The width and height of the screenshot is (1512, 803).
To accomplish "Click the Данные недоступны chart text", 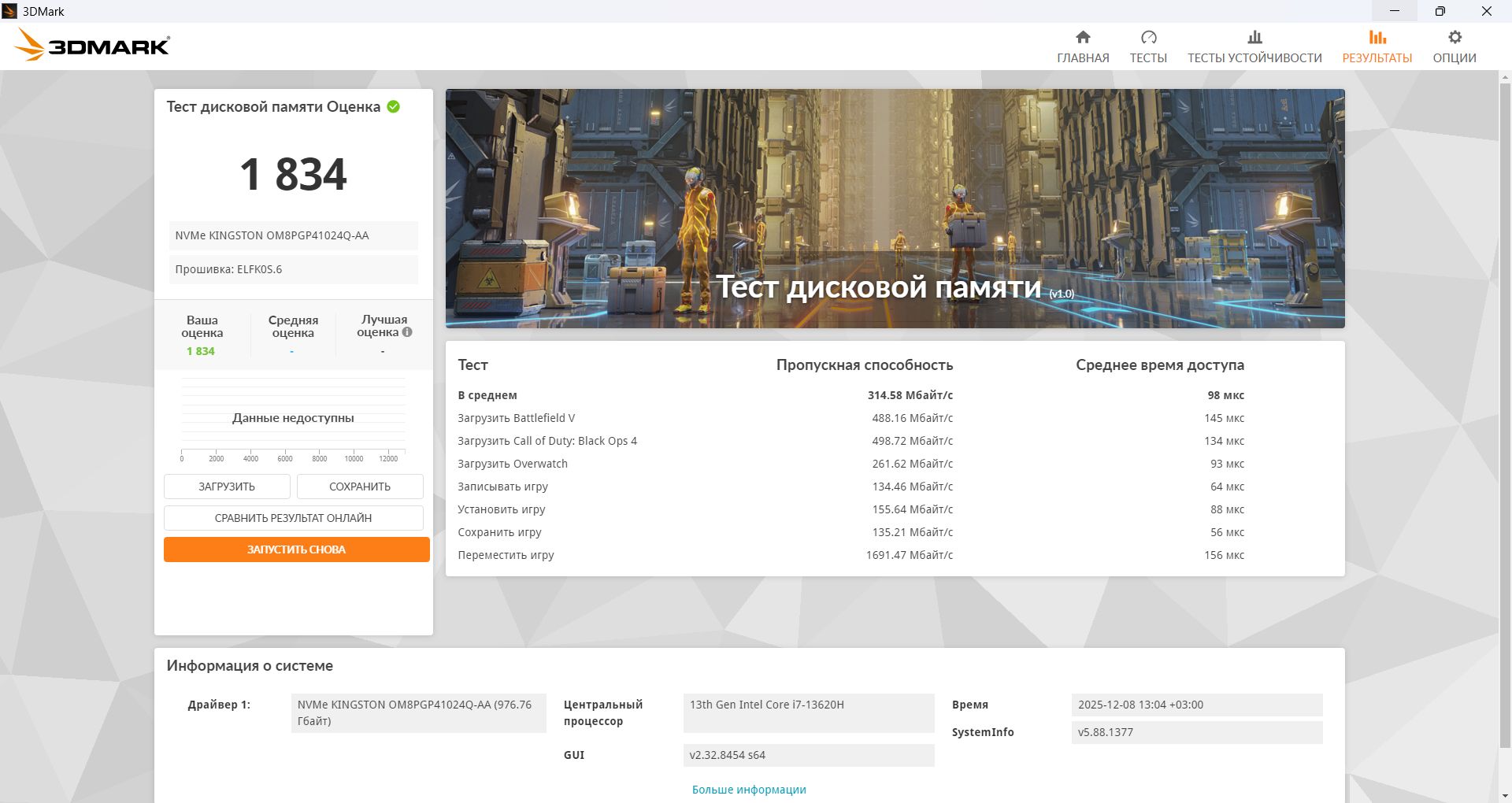I will pos(293,418).
